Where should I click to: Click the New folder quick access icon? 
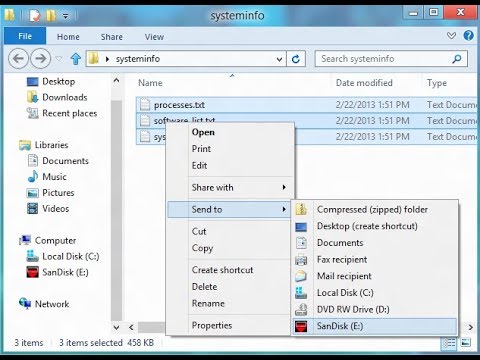point(51,15)
